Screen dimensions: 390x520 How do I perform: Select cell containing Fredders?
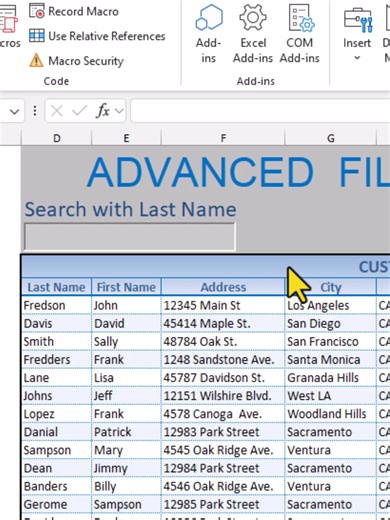[56, 360]
